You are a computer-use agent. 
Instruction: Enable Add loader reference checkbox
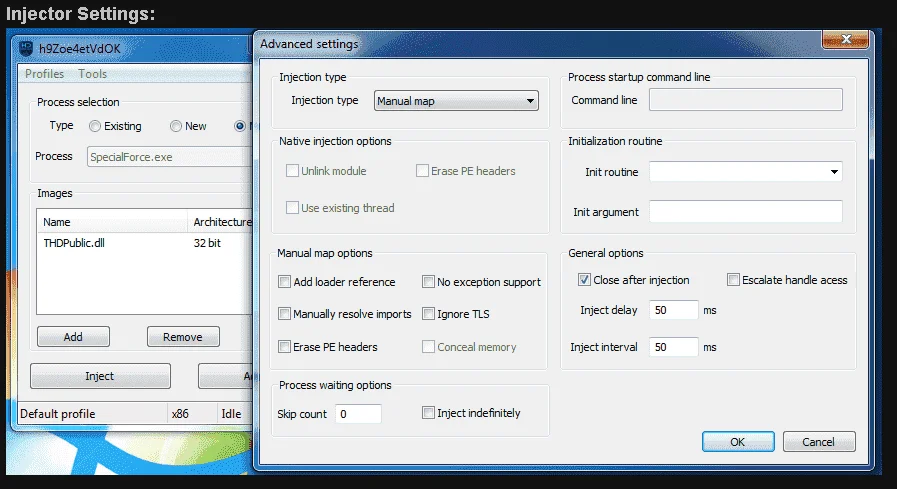[x=284, y=281]
